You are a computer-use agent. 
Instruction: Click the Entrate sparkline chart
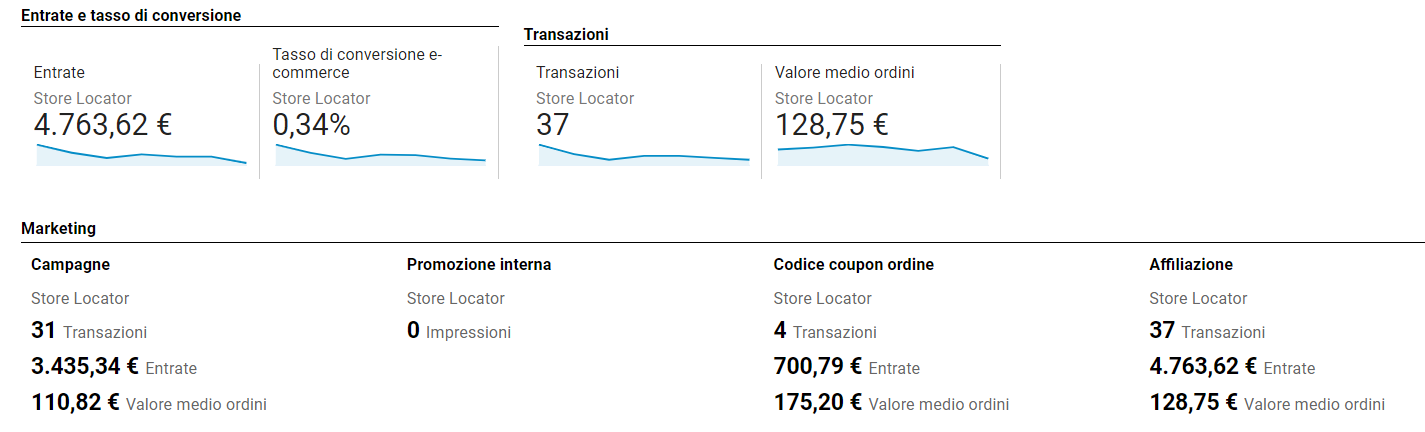pos(141,154)
